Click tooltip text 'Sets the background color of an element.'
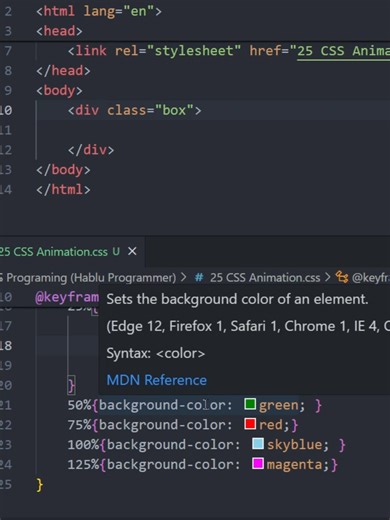This screenshot has height=520, width=390. [x=237, y=299]
